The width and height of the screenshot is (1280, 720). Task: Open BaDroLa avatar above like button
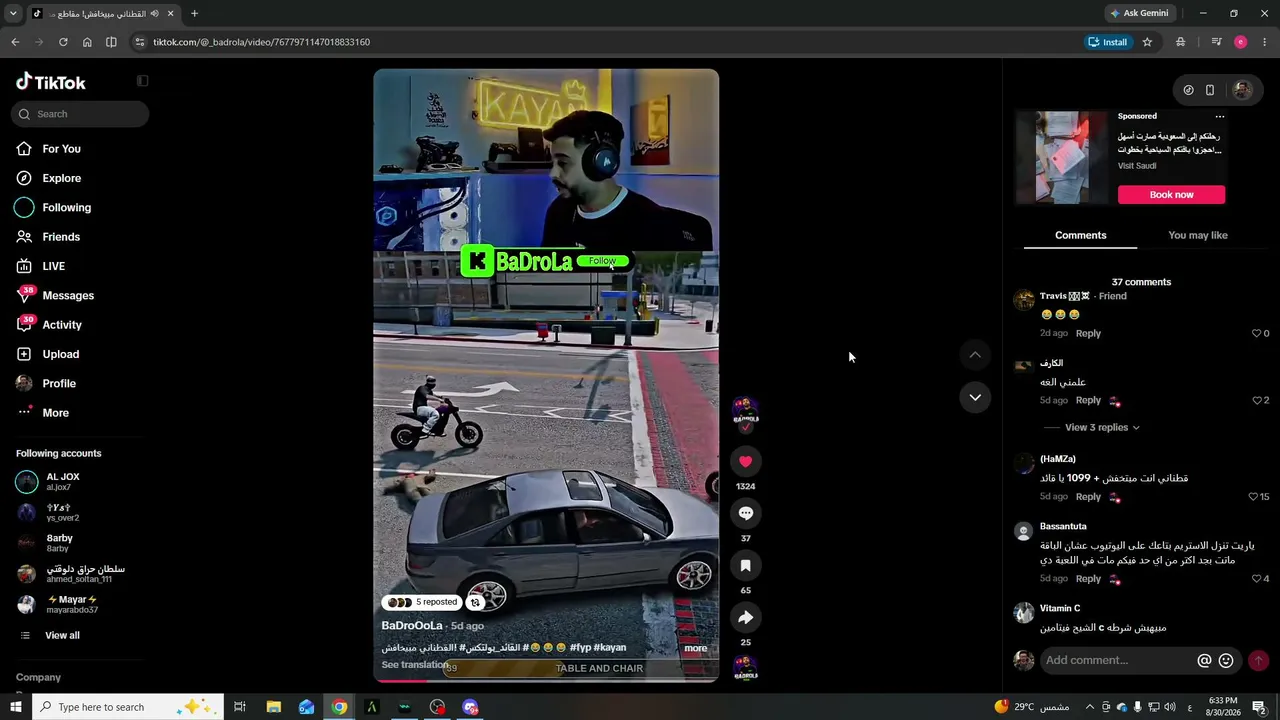click(x=745, y=411)
